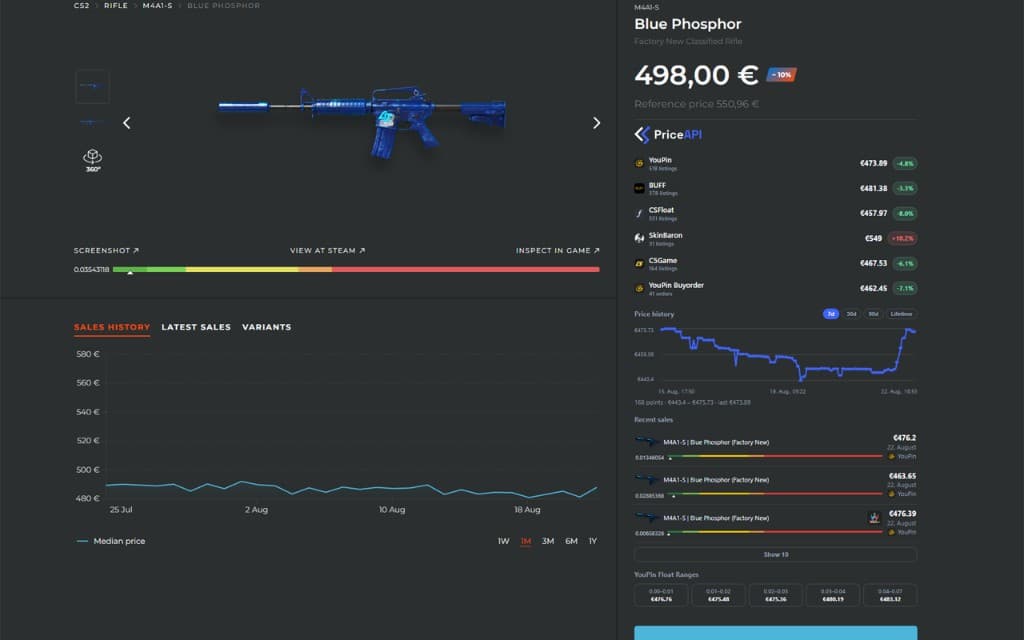Click the rifle icon on the €476.2 sale
The height and width of the screenshot is (640, 1024).
pyautogui.click(x=647, y=441)
